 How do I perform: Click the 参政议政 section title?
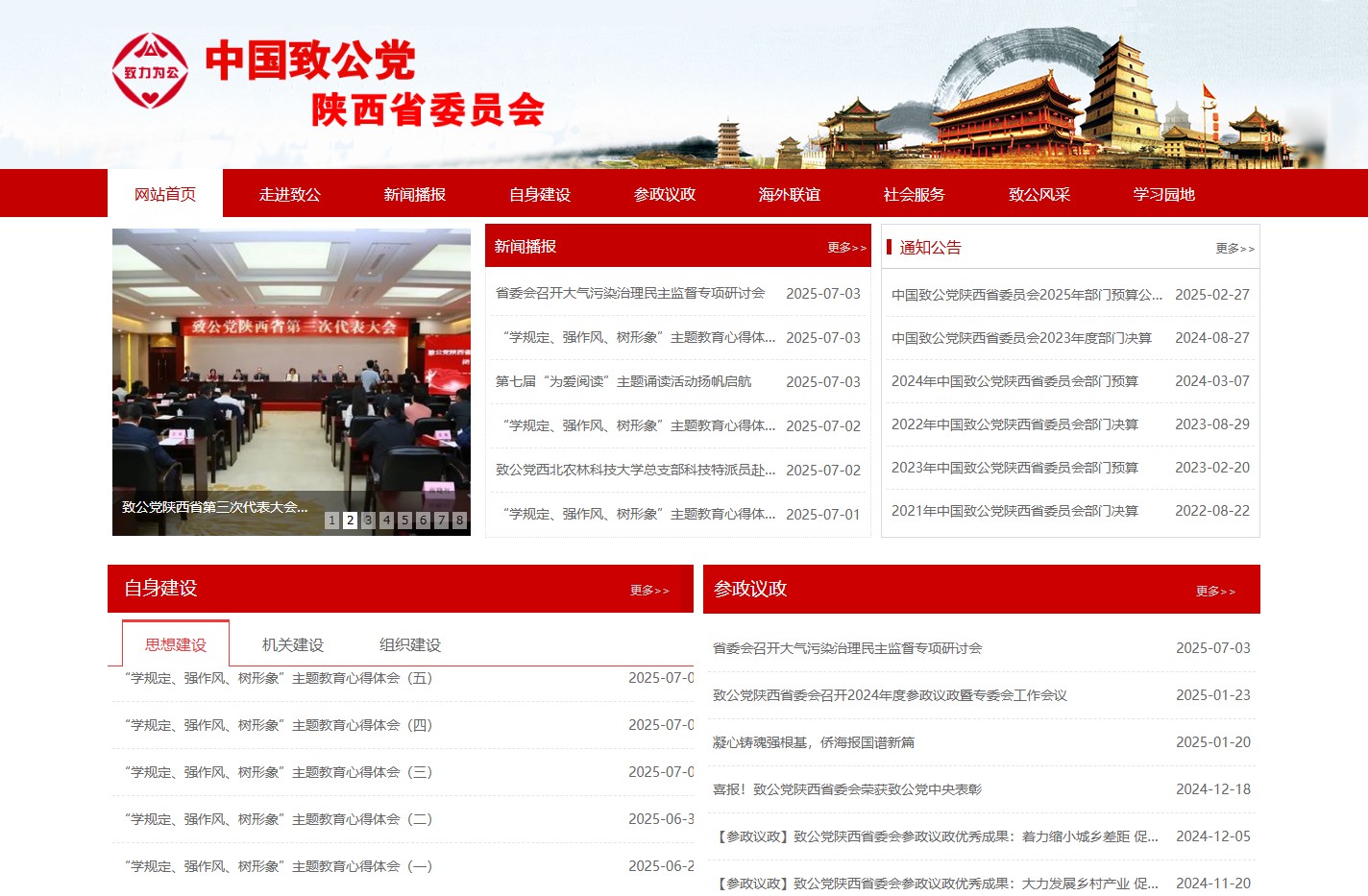750,589
